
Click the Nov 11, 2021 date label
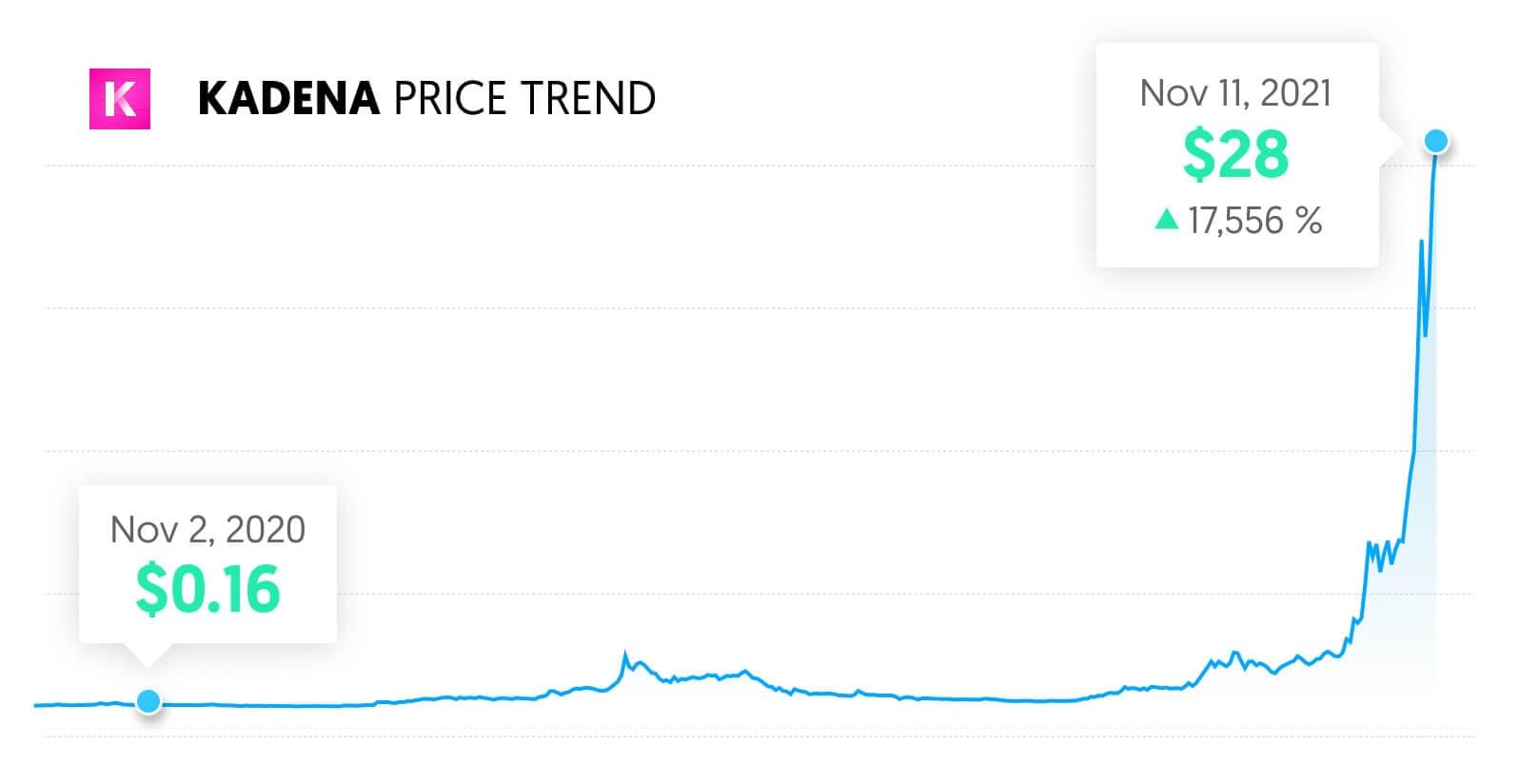(1235, 93)
